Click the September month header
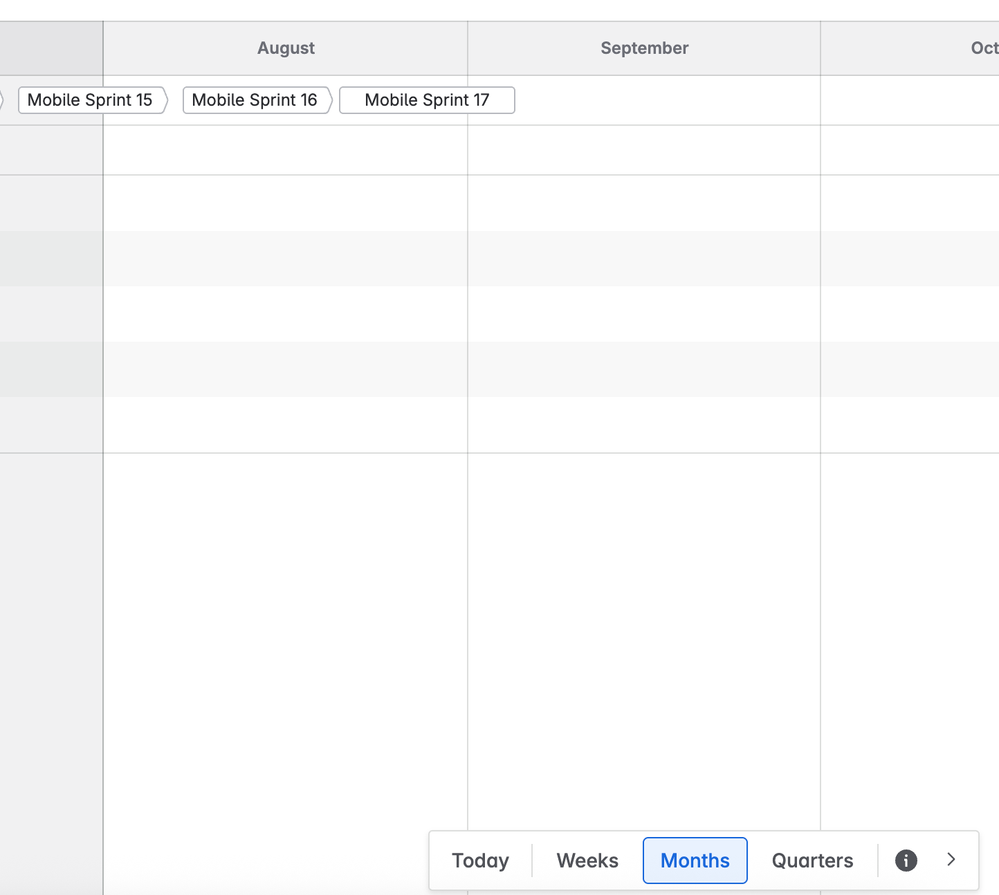999x895 pixels. tap(644, 47)
